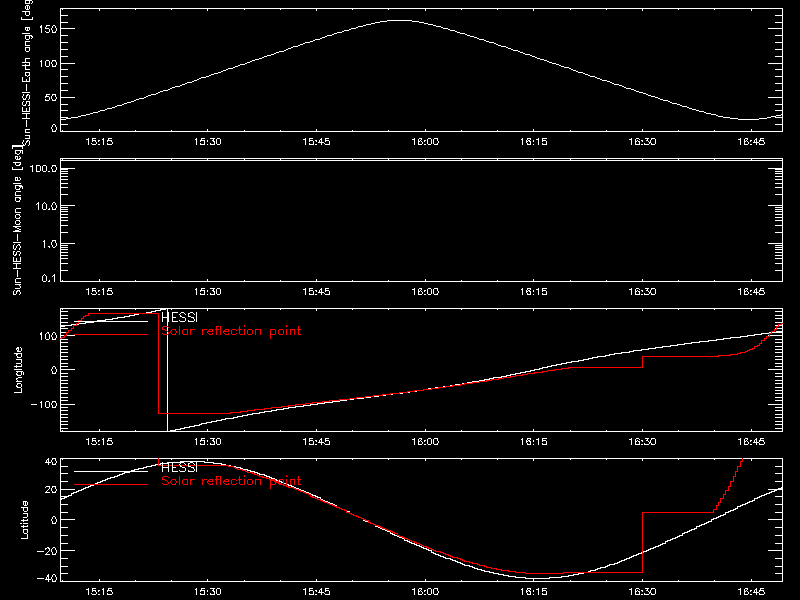Click red legend line sample in Latitude plot
Image resolution: width=800 pixels, height=600 pixels.
[111, 484]
